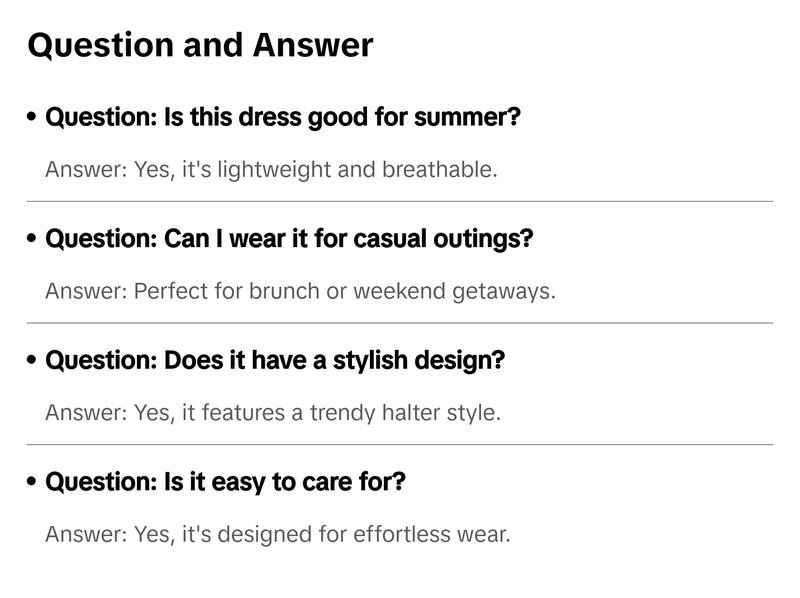Click the "Question and Answer" heading
Image resolution: width=800 pixels, height=598 pixels.
click(200, 45)
